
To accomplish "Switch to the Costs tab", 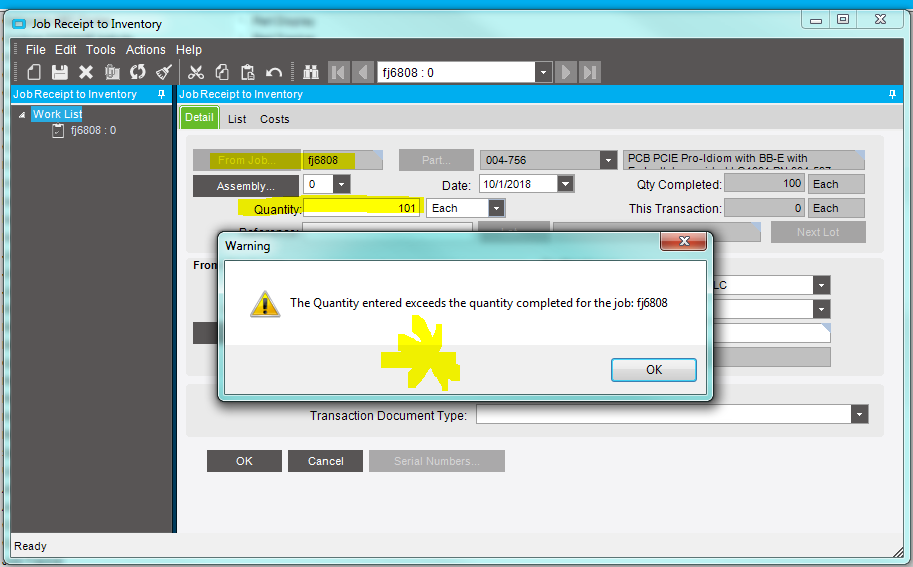I will (x=274, y=119).
